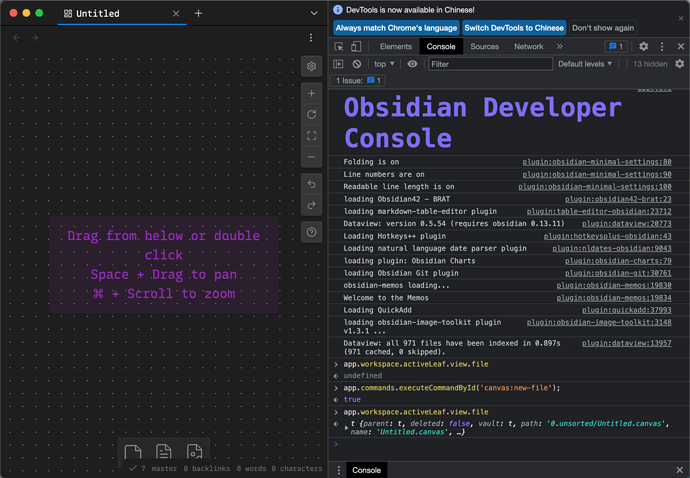Clear the console

tap(357, 64)
